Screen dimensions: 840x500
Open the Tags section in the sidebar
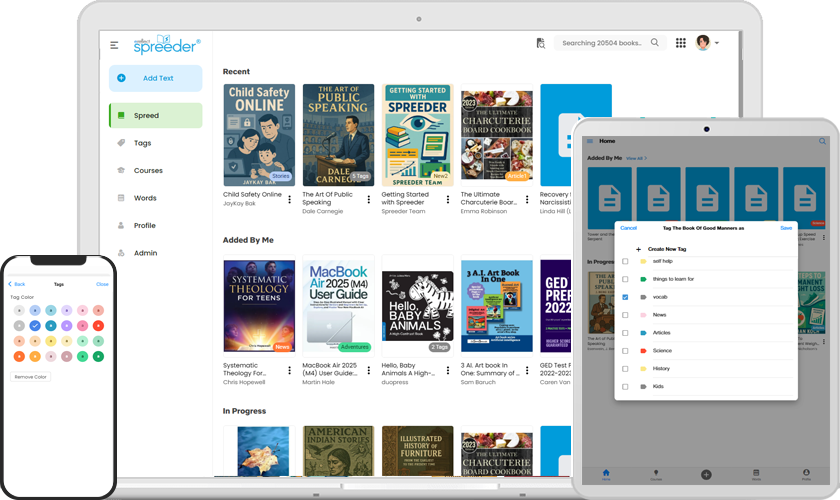click(x=142, y=143)
